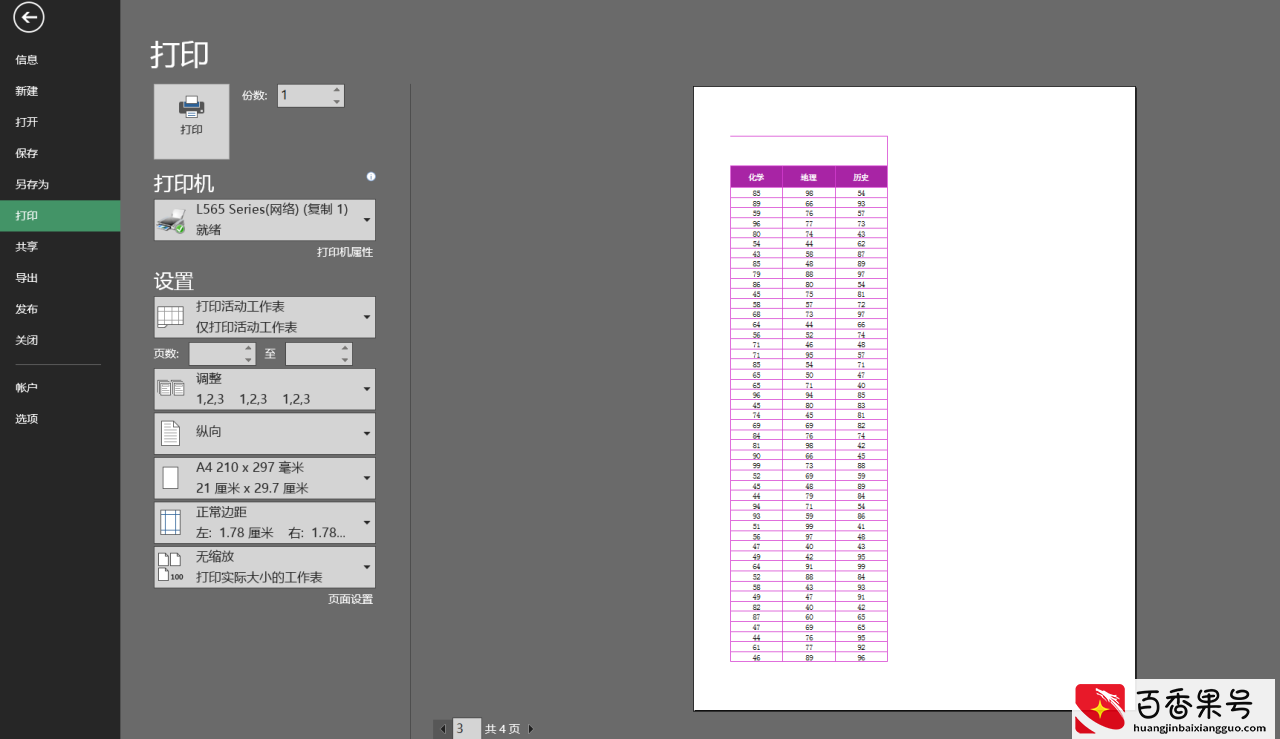This screenshot has height=739, width=1280.
Task: Select 共享 in the sidebar
Action: point(60,247)
